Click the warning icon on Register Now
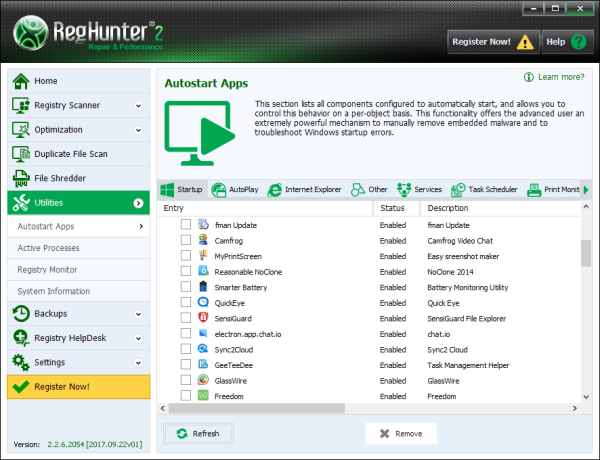 click(524, 42)
